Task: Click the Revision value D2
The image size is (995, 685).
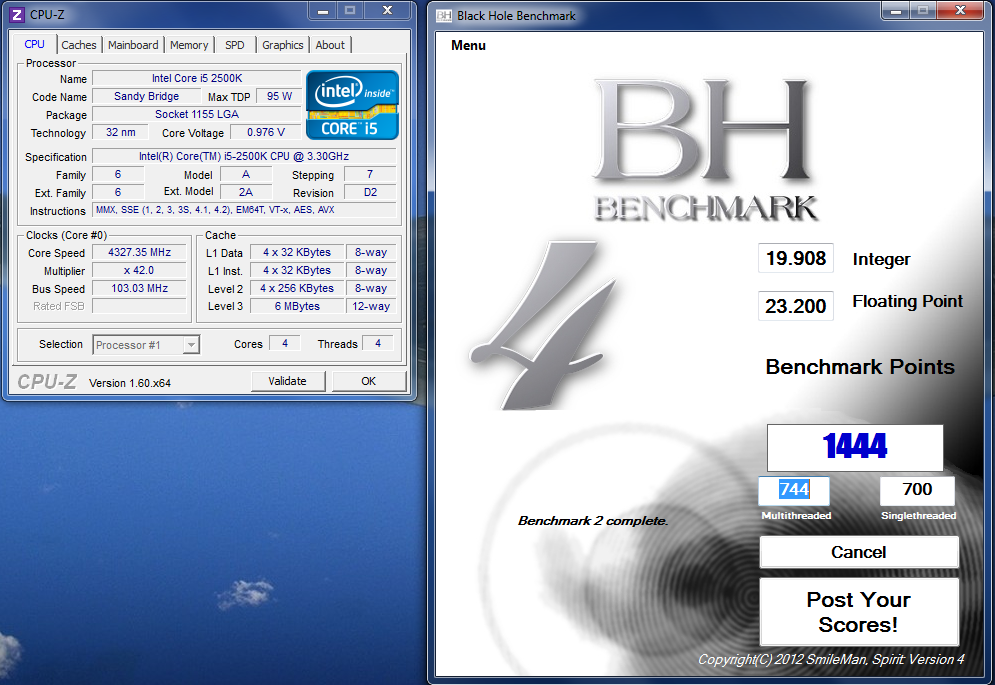Action: [371, 192]
